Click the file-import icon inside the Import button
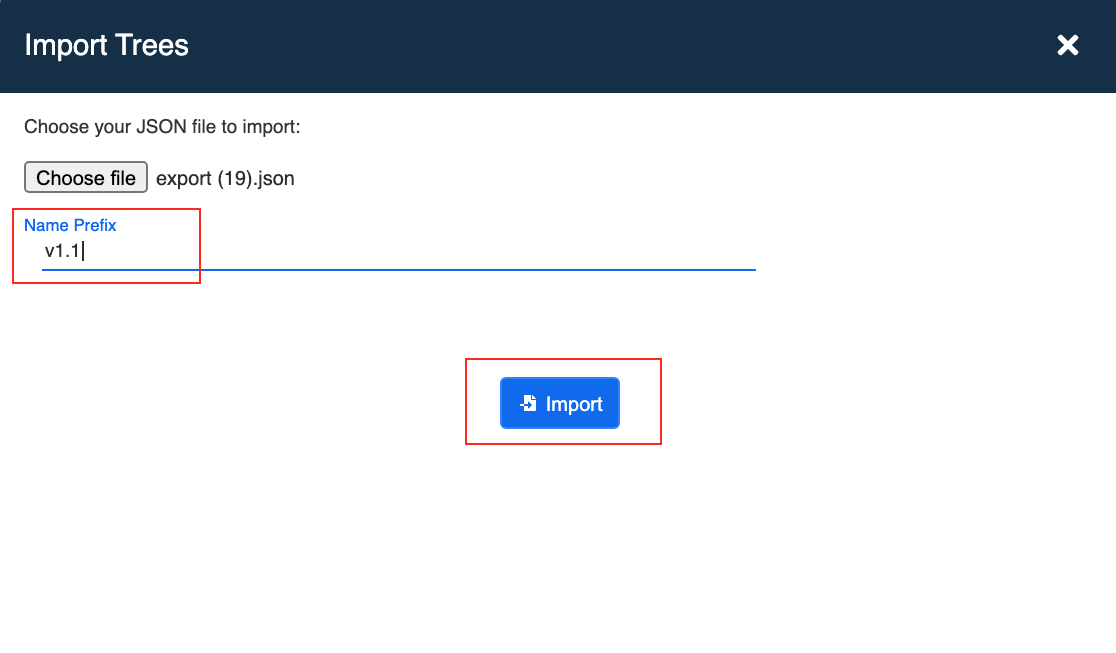This screenshot has width=1116, height=653. [528, 402]
